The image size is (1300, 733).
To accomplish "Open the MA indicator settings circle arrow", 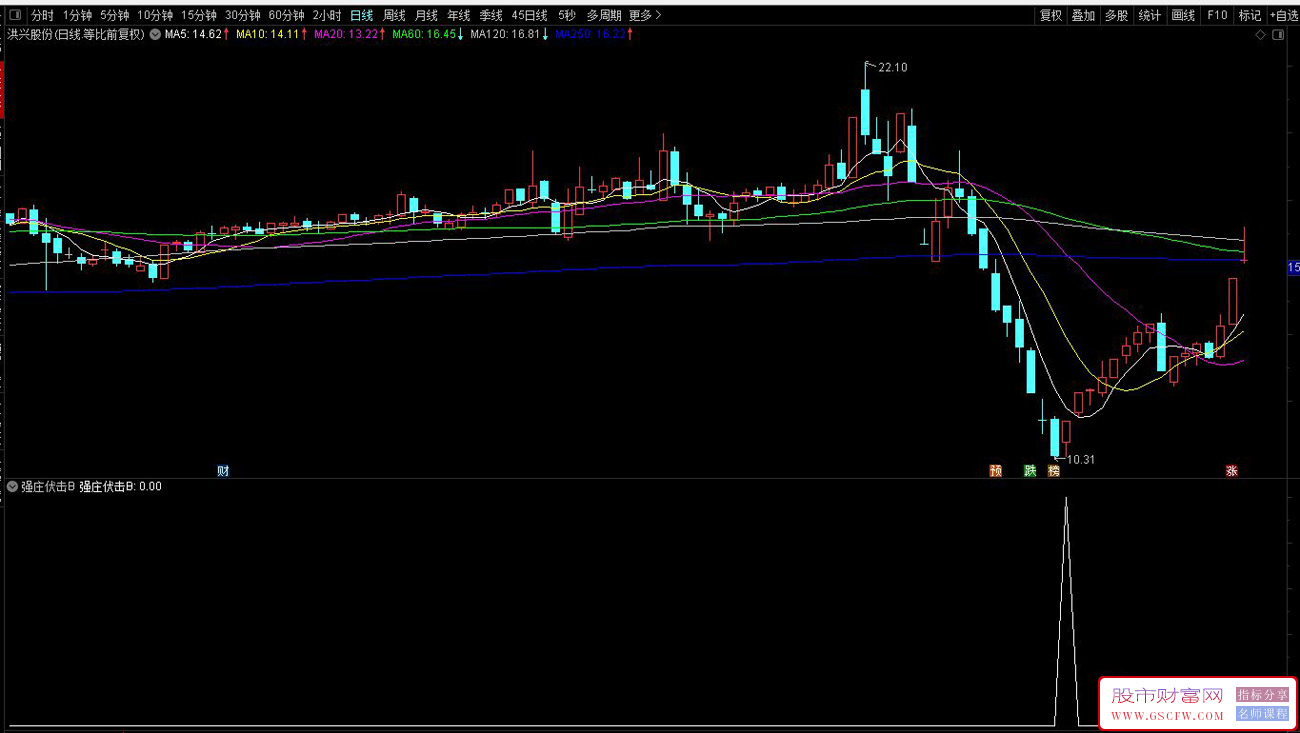I will 156,34.
